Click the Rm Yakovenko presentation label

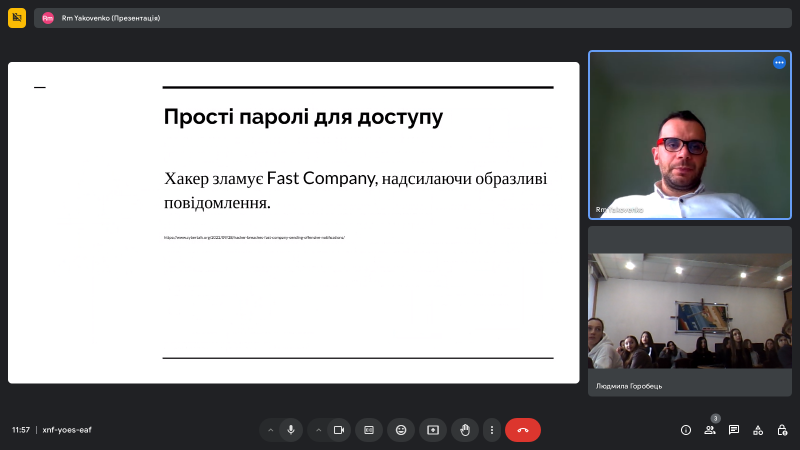(x=111, y=18)
